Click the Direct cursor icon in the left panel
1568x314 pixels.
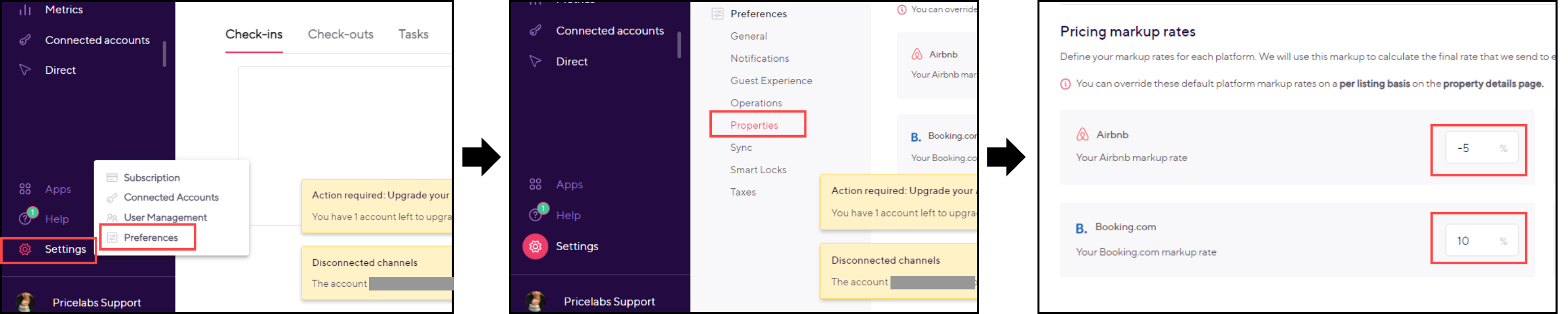25,70
